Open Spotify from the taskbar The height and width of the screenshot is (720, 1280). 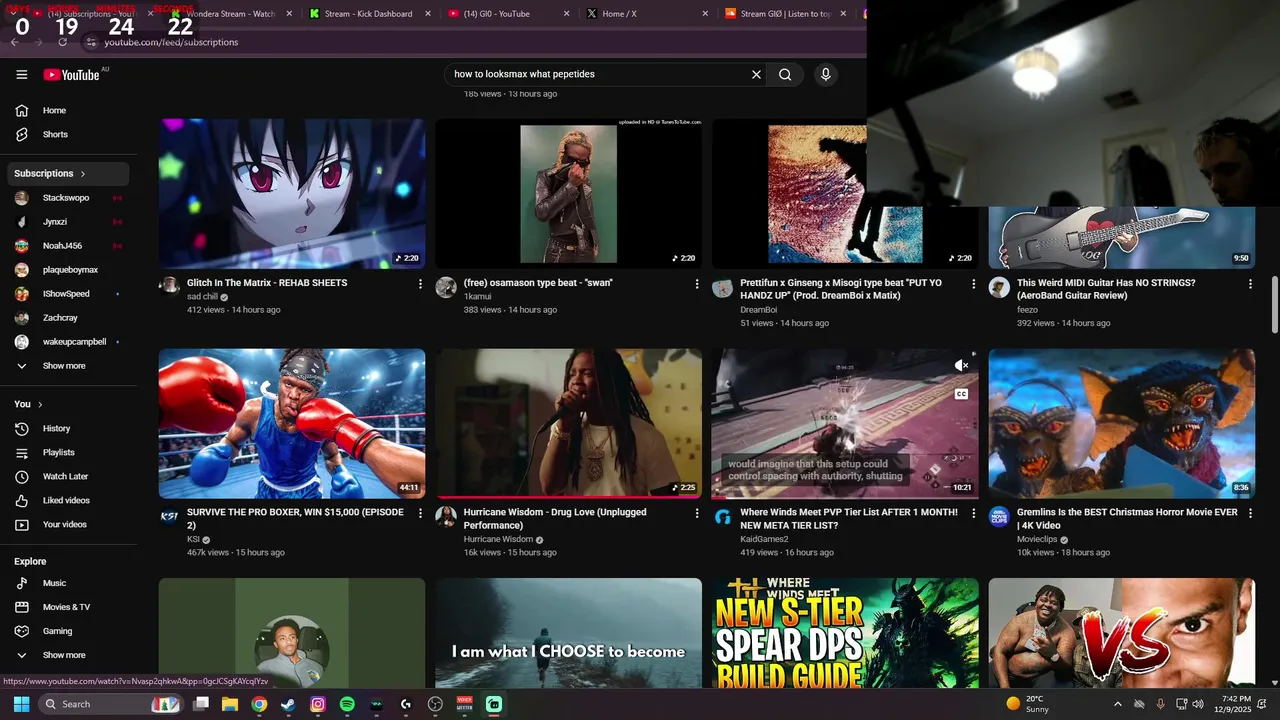347,704
